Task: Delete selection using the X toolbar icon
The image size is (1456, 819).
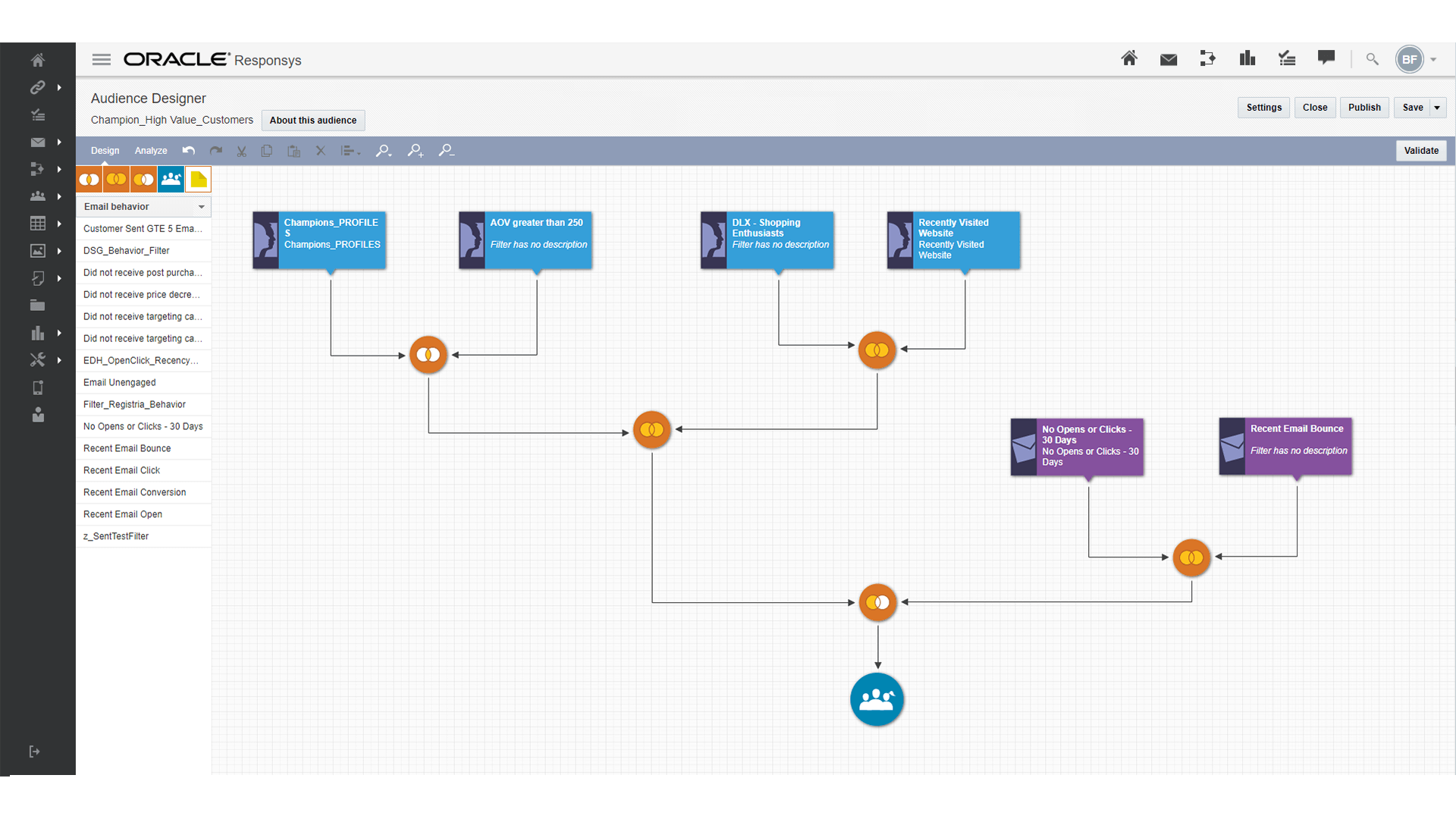Action: click(320, 151)
